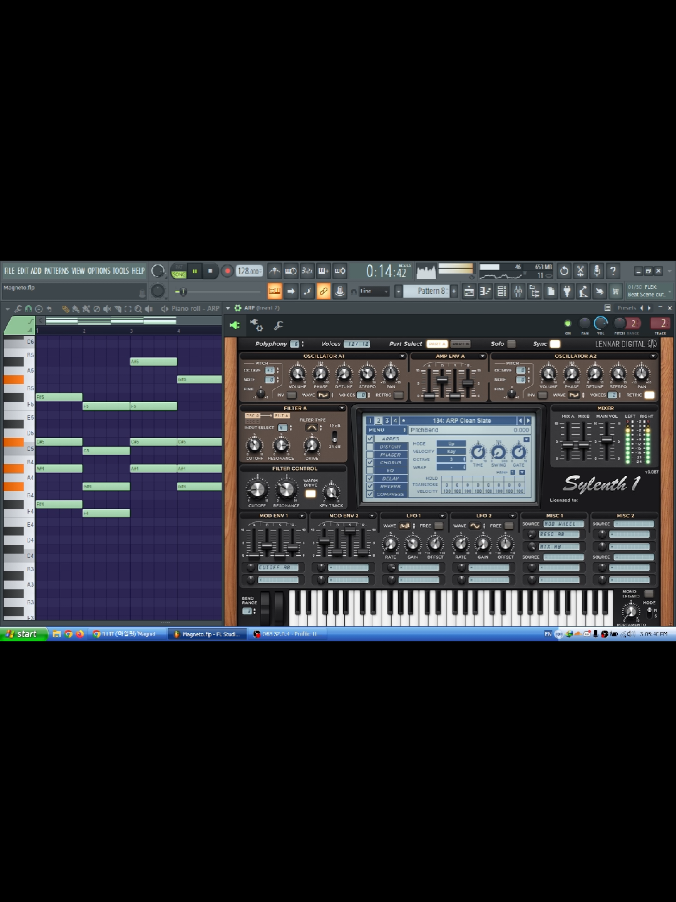This screenshot has height=902, width=676.
Task: Open the Sylenth1 display MENU button
Action: pos(387,430)
